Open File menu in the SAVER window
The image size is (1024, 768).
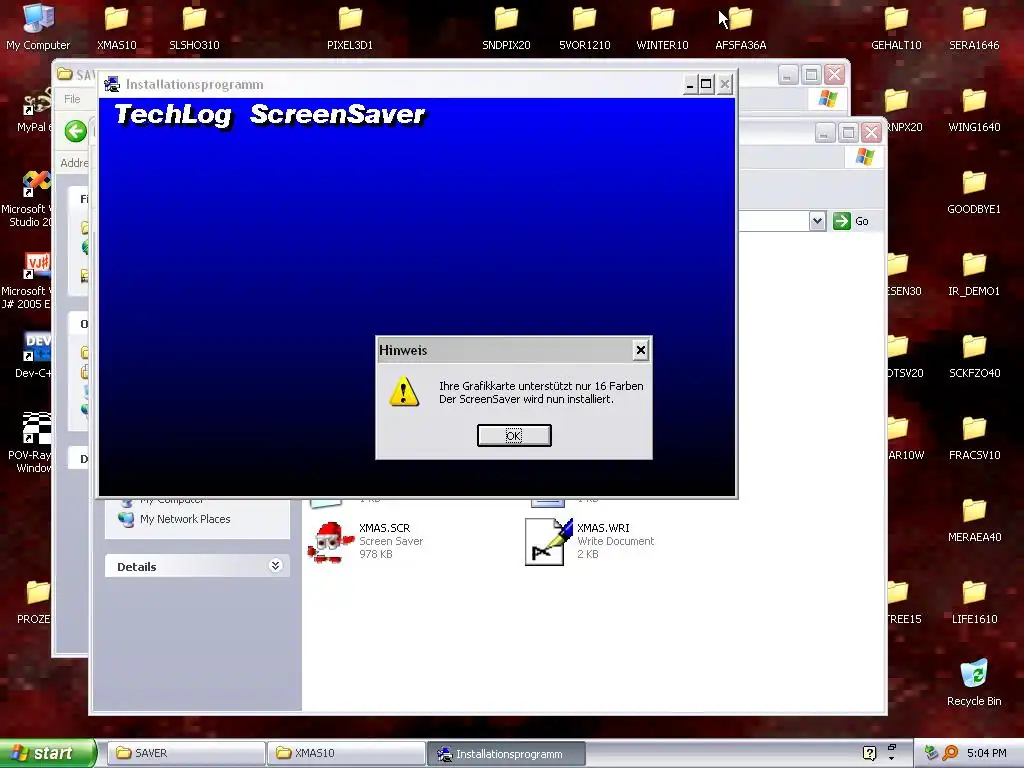[x=72, y=99]
